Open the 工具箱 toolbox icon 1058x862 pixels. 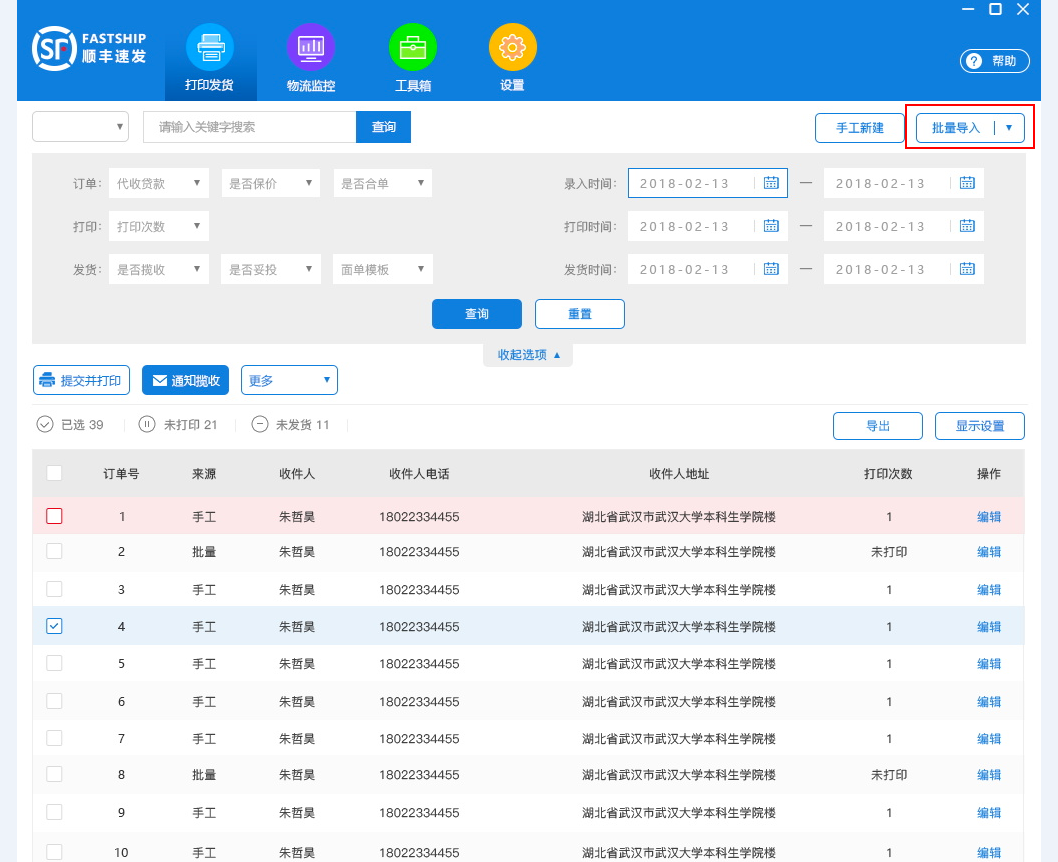tap(412, 48)
